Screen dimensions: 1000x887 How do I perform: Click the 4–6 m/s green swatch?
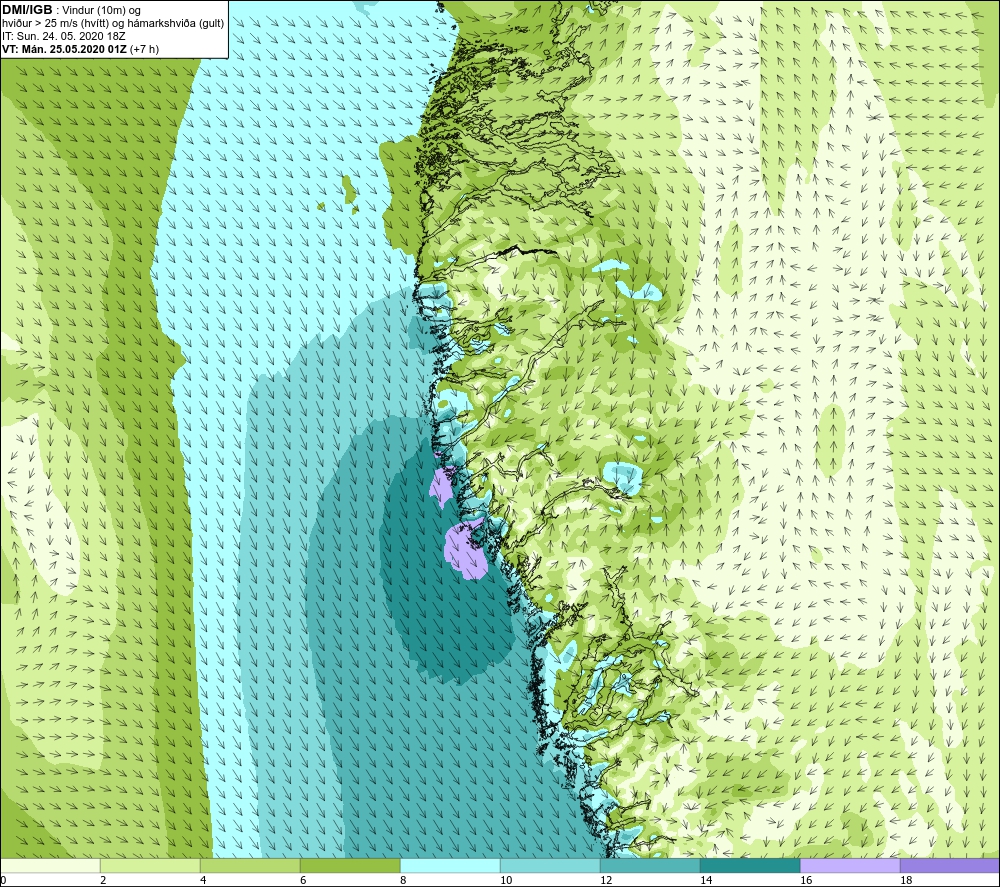pos(250,865)
